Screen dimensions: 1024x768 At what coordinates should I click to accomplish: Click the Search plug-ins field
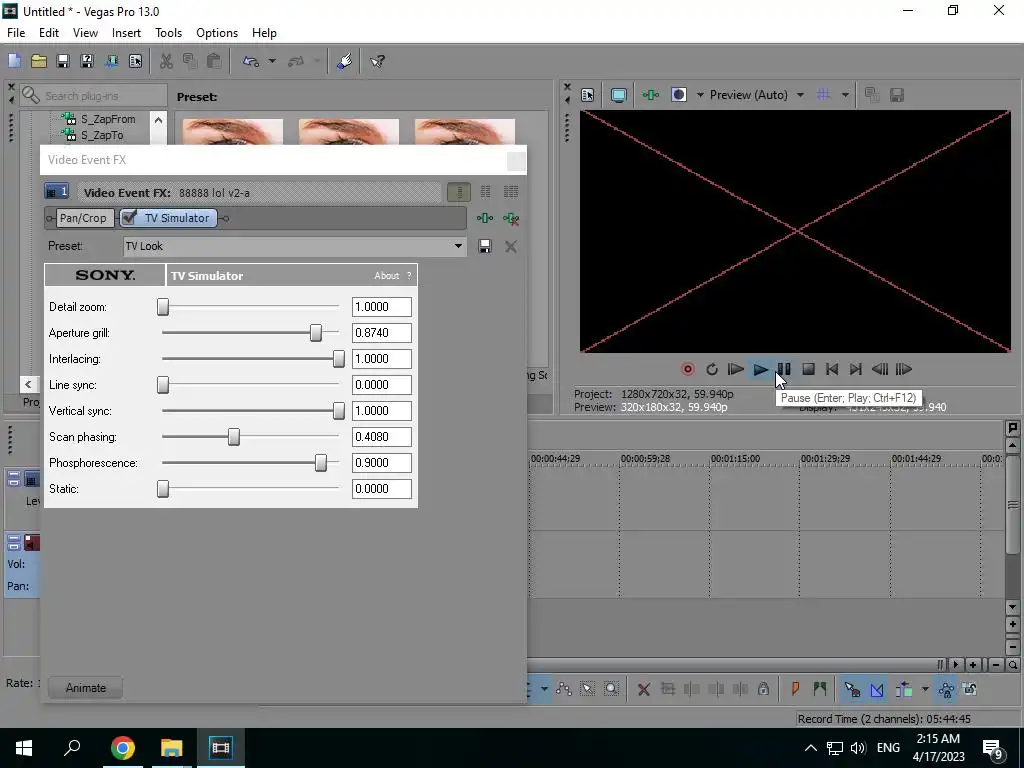pyautogui.click(x=93, y=95)
